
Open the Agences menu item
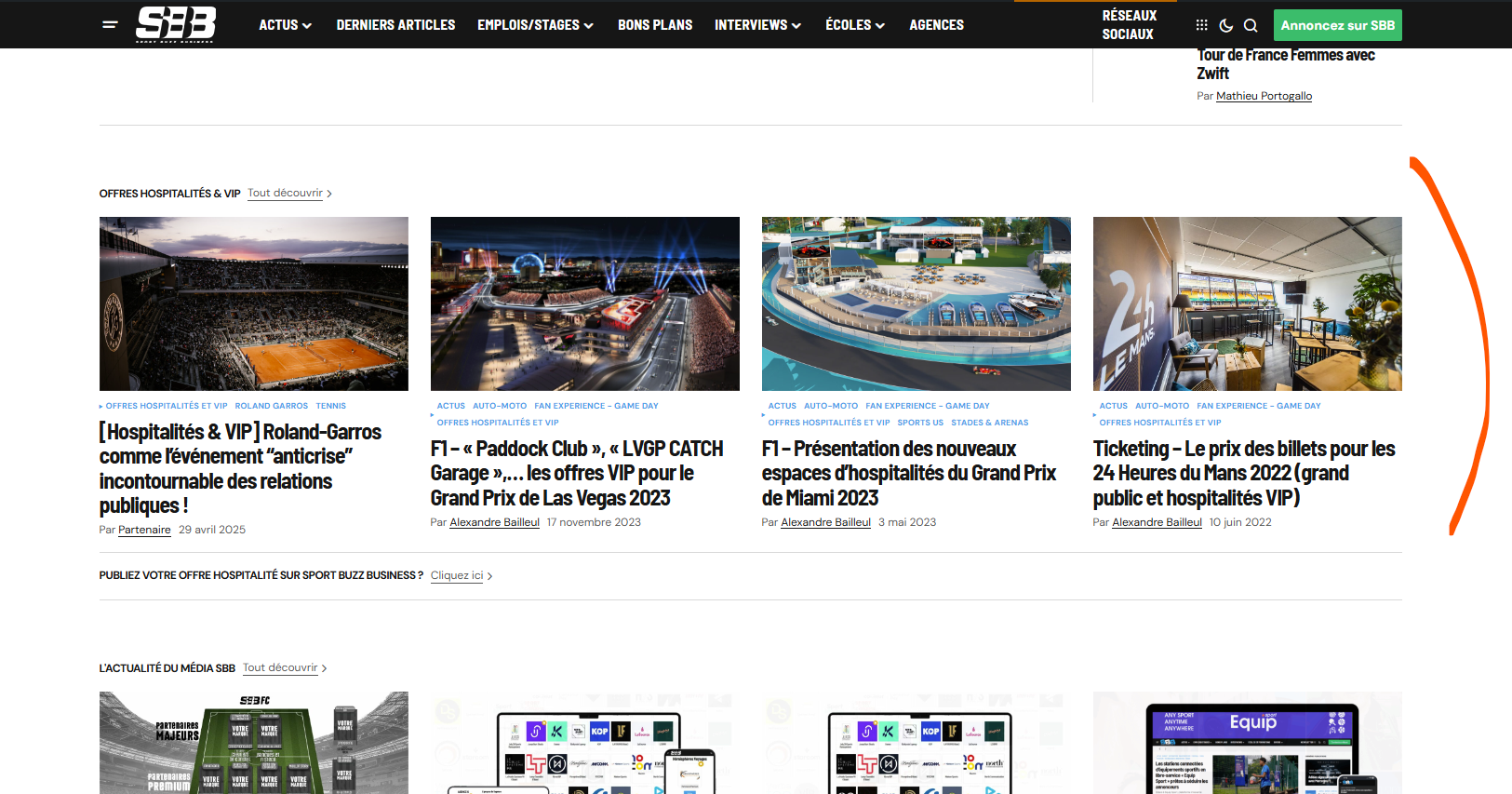click(936, 25)
